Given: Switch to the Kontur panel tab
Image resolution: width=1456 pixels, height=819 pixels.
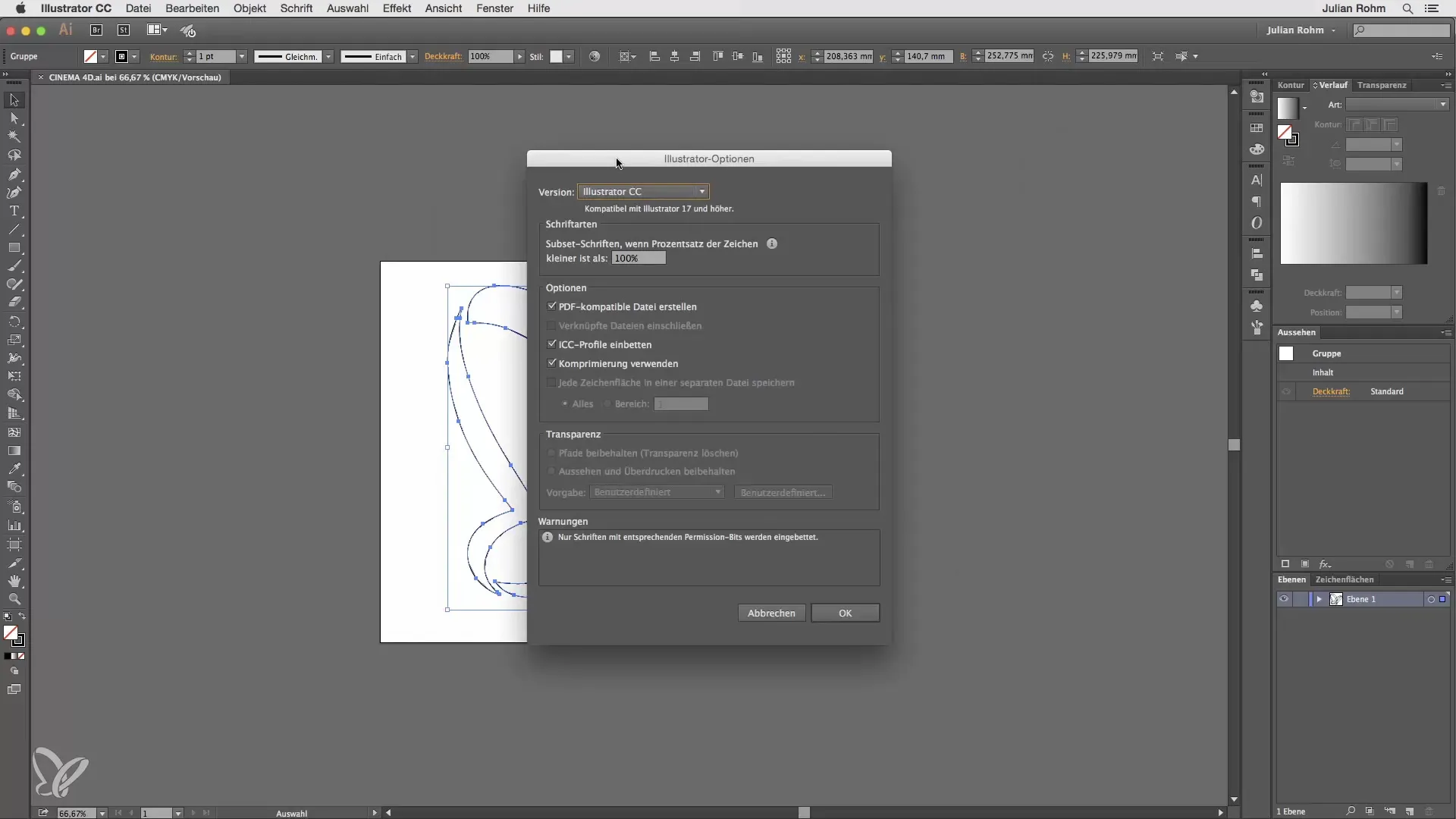Looking at the screenshot, I should [1291, 85].
